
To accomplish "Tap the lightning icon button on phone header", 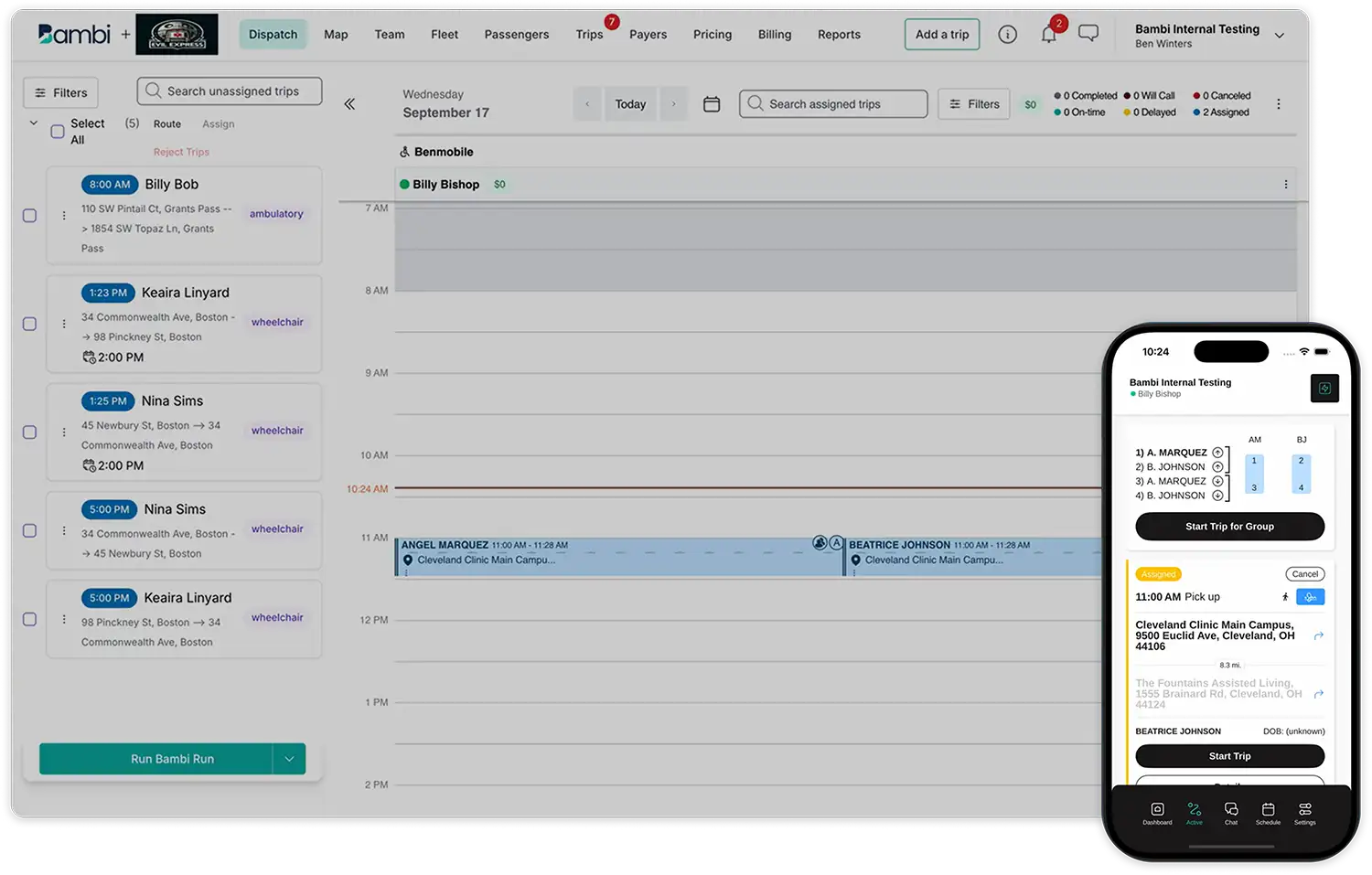I will click(1324, 389).
